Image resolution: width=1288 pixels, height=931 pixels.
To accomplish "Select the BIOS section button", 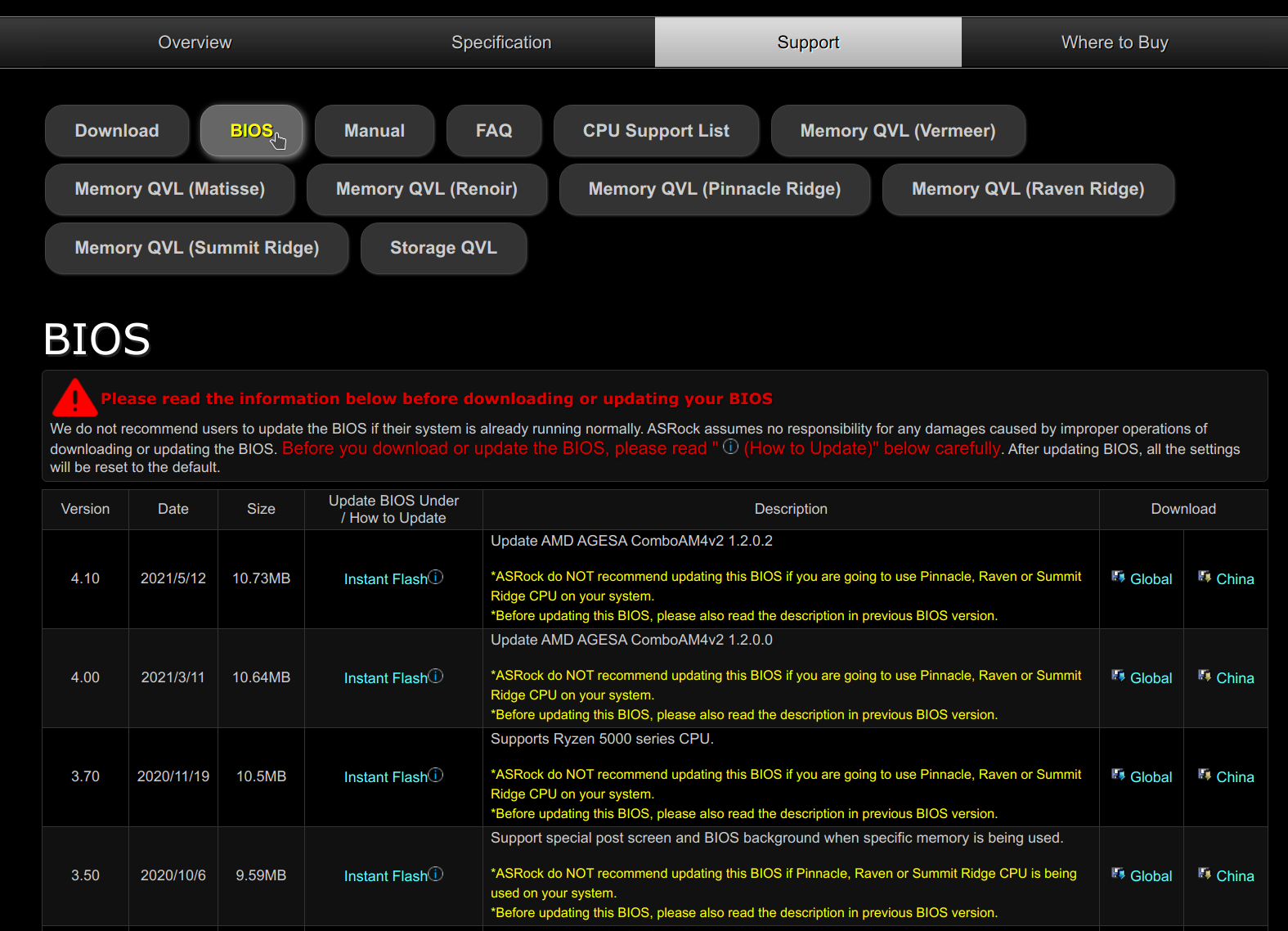I will click(x=252, y=131).
